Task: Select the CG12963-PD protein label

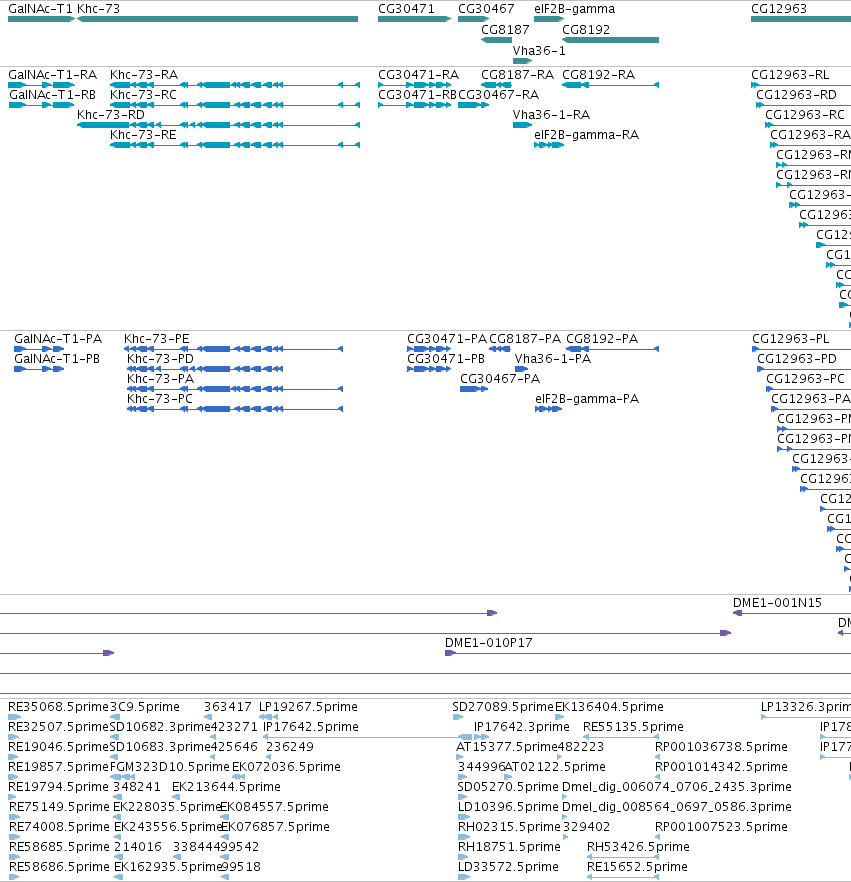Action: [797, 359]
